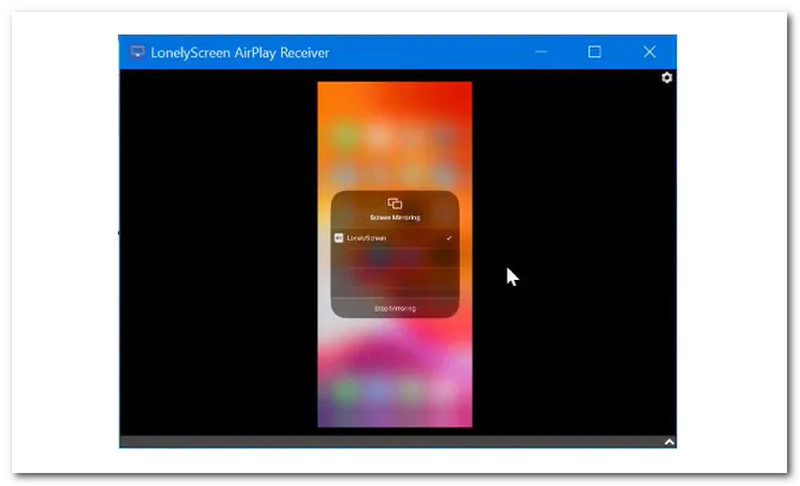Tap Stop Mirroring in the mirrored phone
Viewport: 800px width, 486px height.
tap(395, 309)
